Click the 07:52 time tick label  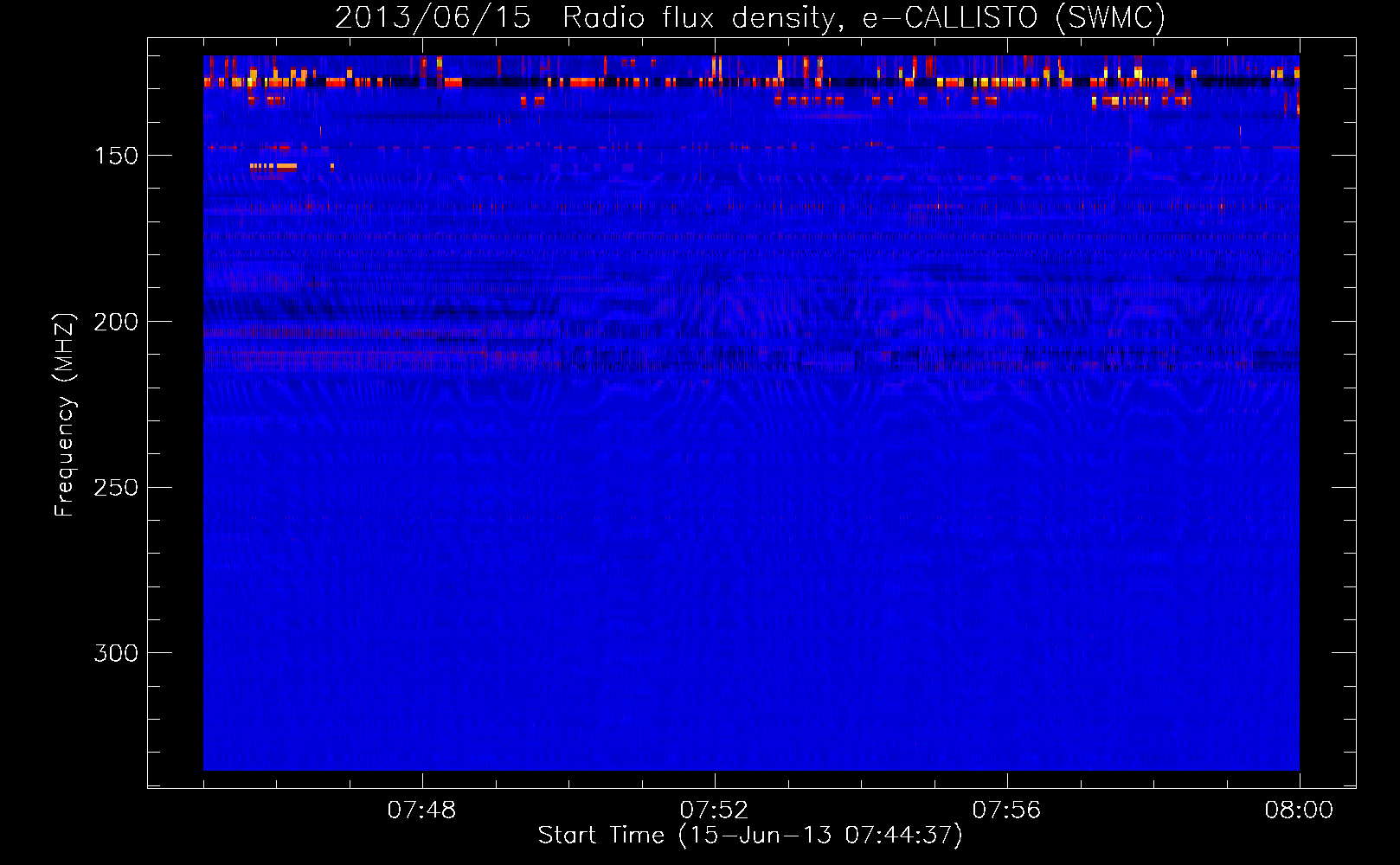click(x=715, y=811)
